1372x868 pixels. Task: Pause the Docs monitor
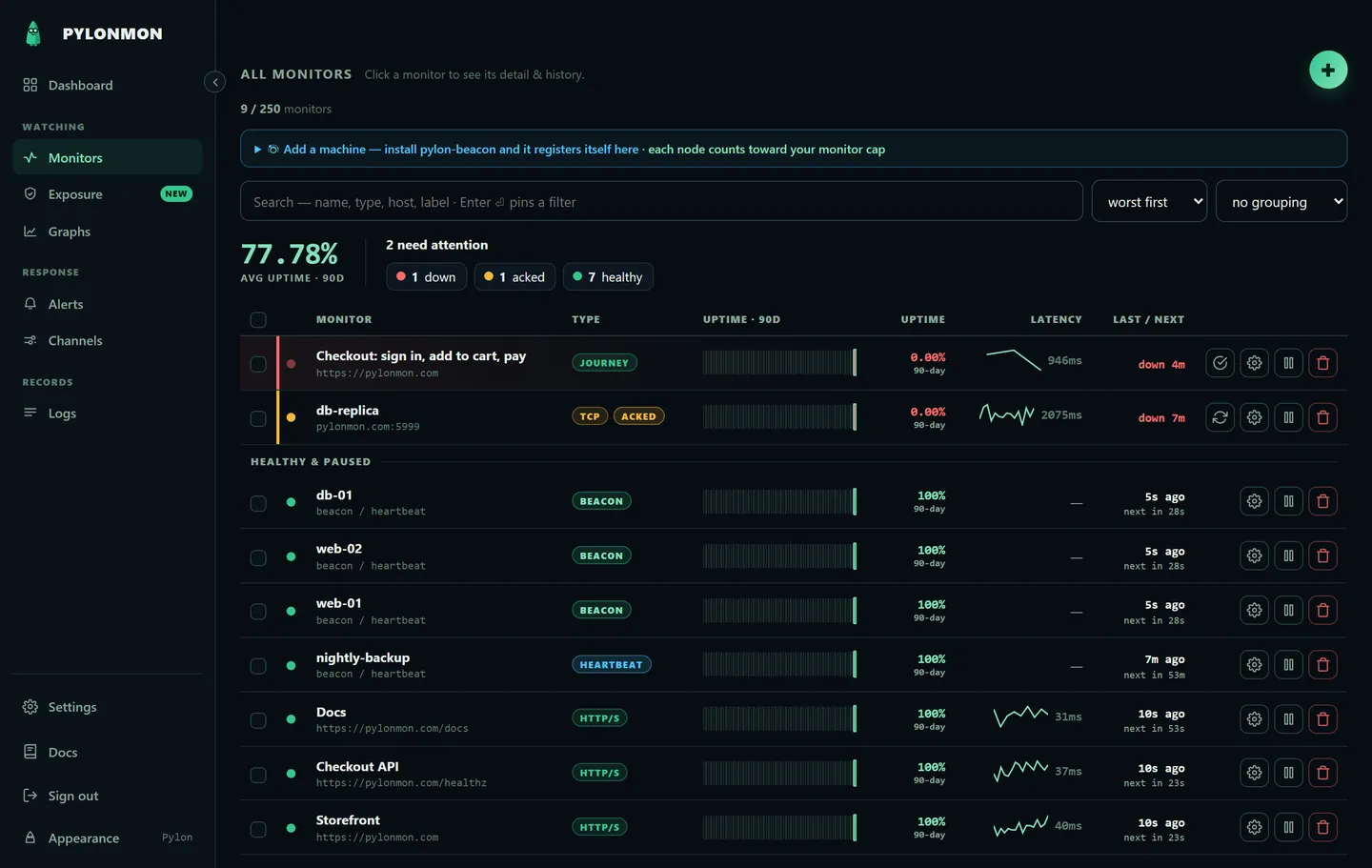tap(1288, 718)
